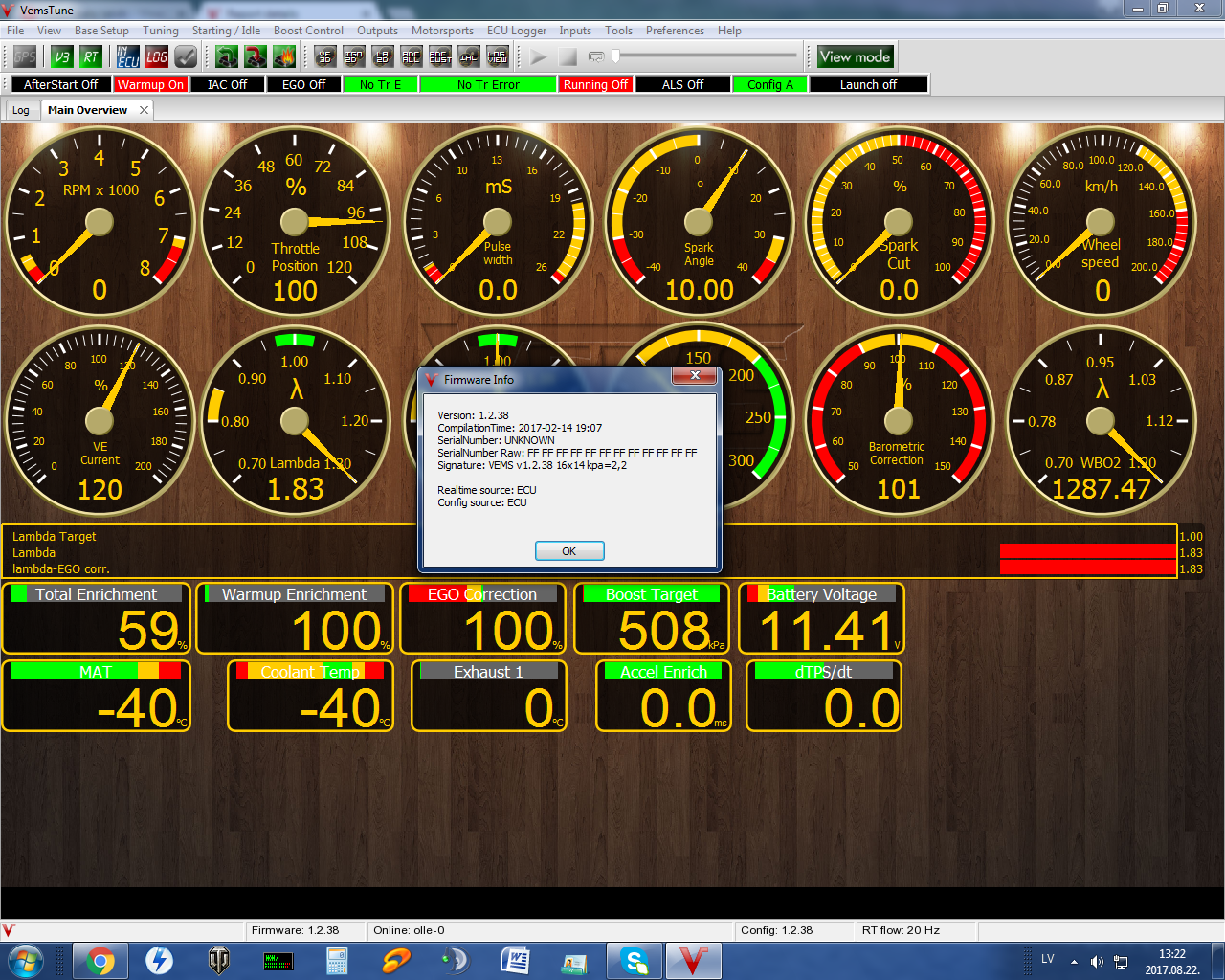Open the Base Setup menu
Viewport: 1225px width, 980px height.
pos(101,31)
